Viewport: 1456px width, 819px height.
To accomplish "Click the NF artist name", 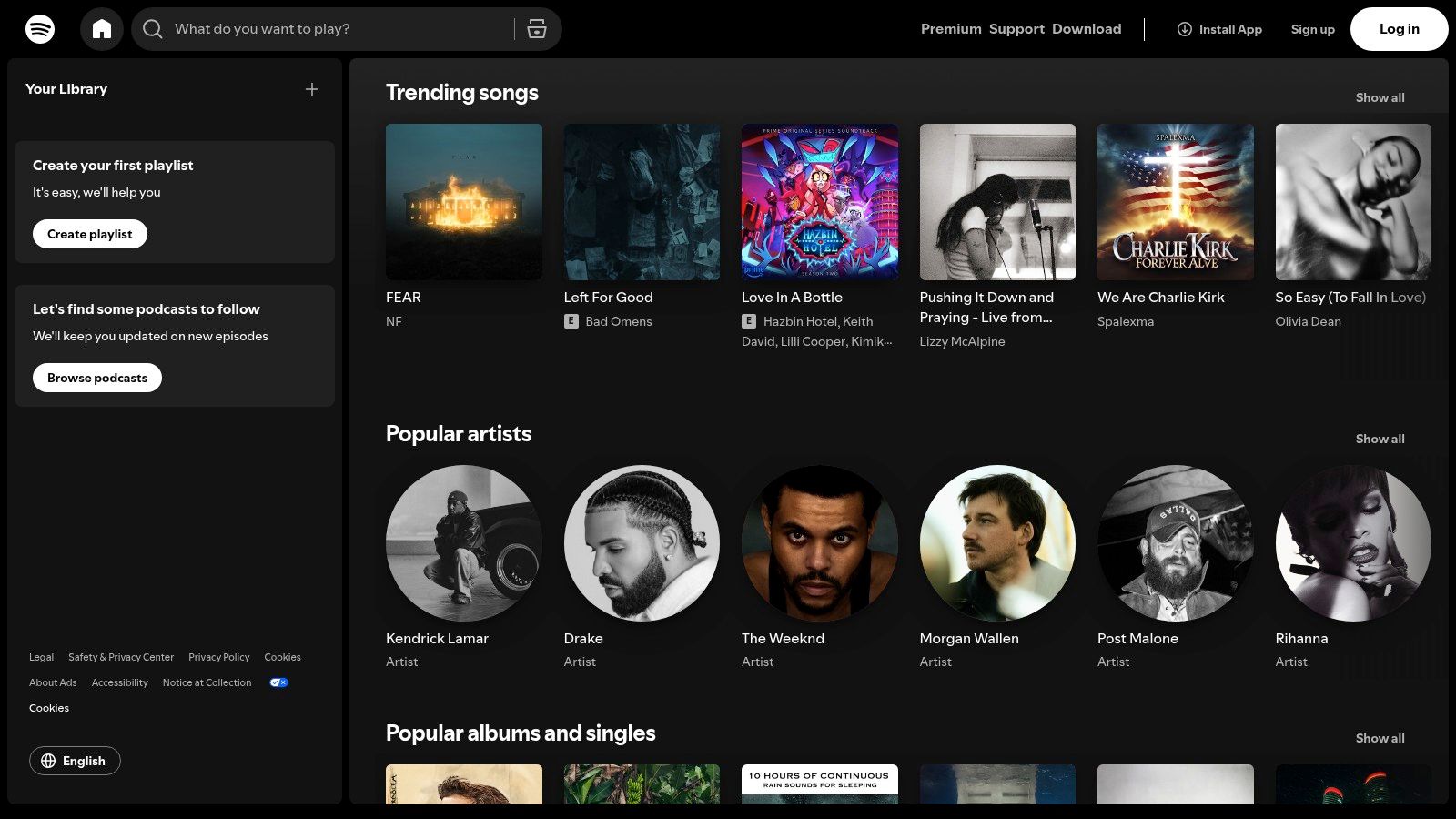I will [x=394, y=321].
